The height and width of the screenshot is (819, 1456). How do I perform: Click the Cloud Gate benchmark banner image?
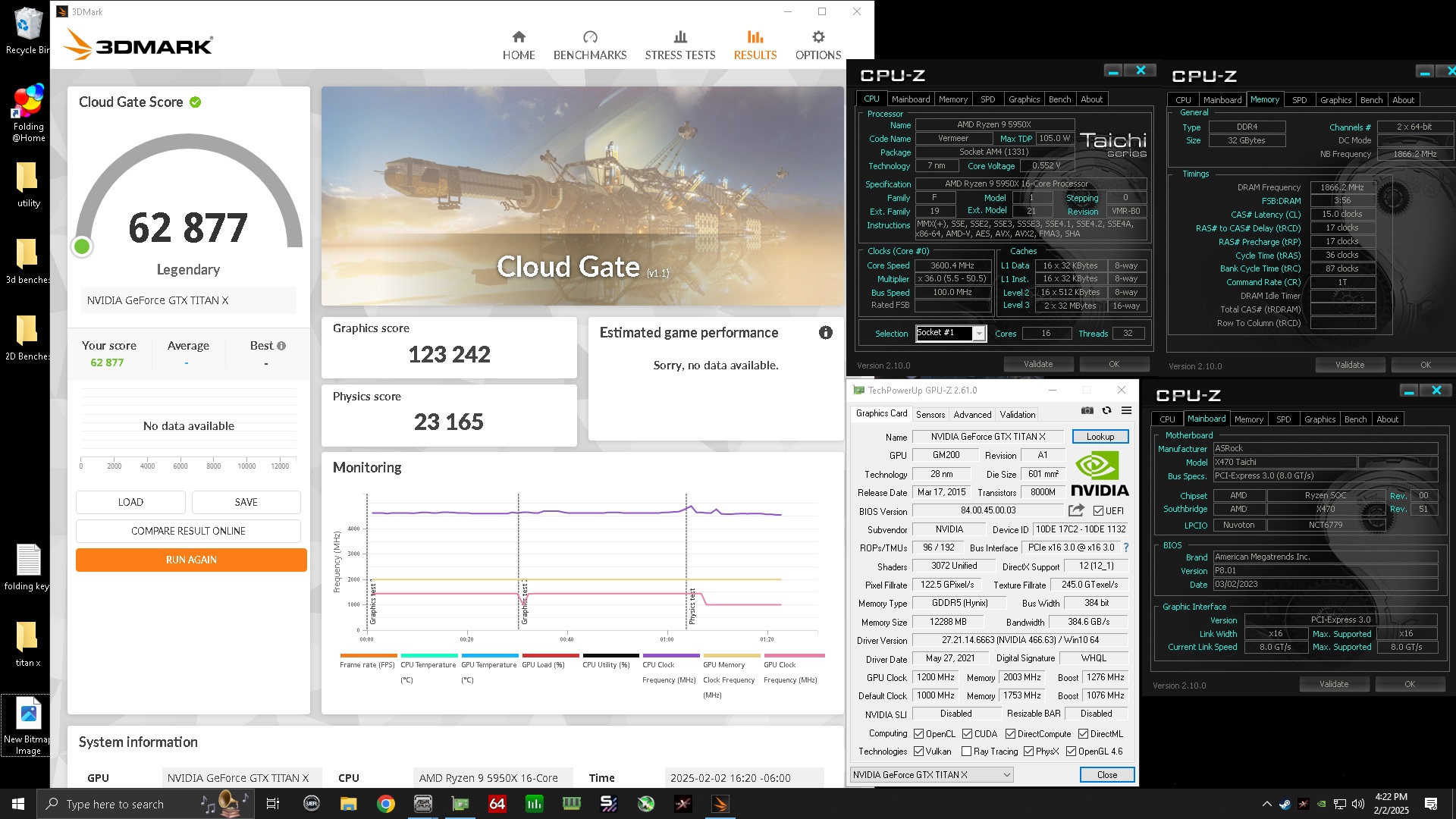[x=582, y=196]
